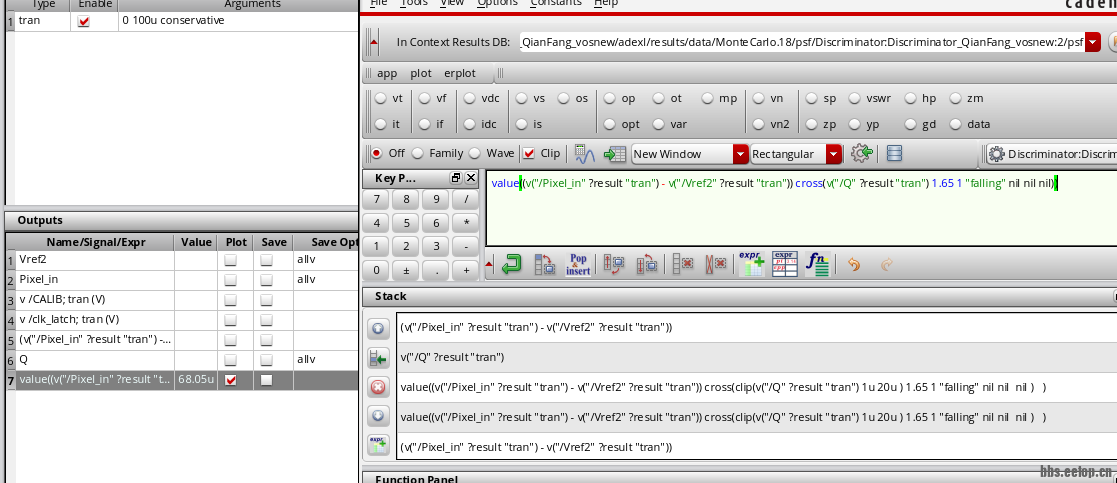Select the vf radio button

tap(425, 98)
